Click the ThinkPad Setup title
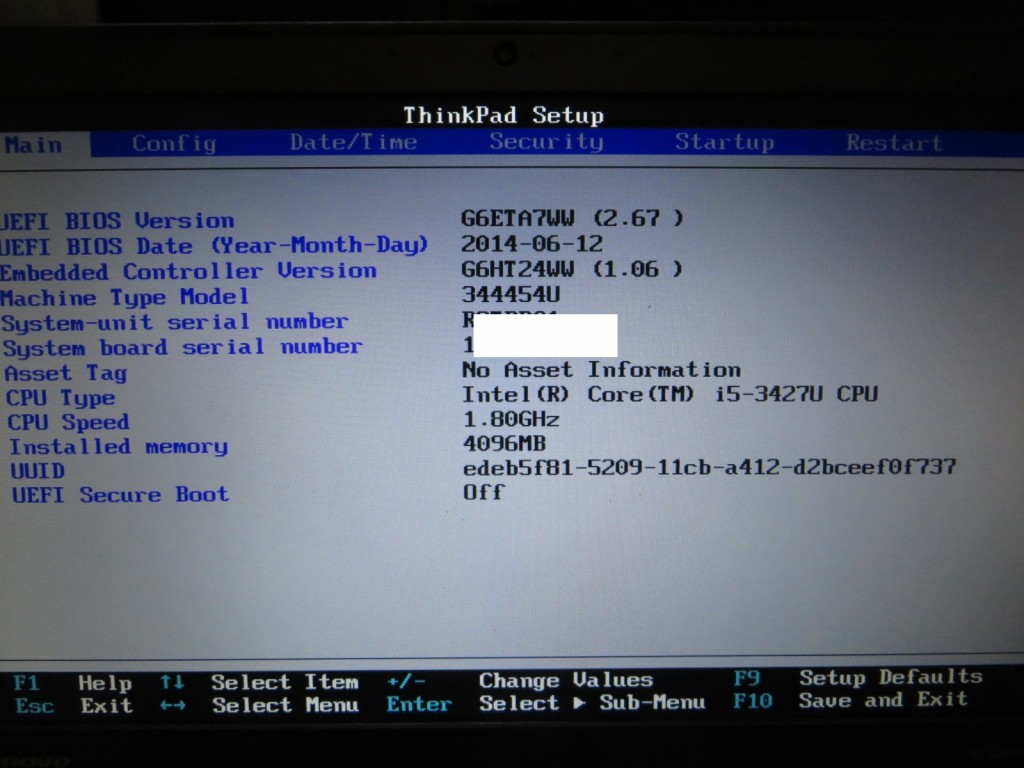 coord(504,115)
